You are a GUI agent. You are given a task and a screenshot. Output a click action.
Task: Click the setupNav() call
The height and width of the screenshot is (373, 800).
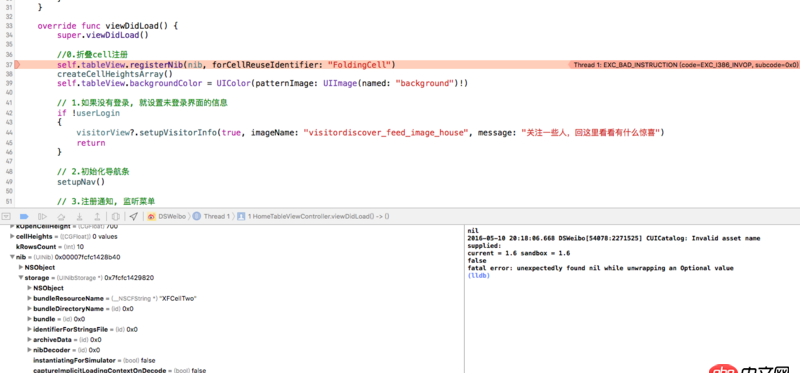(81, 181)
